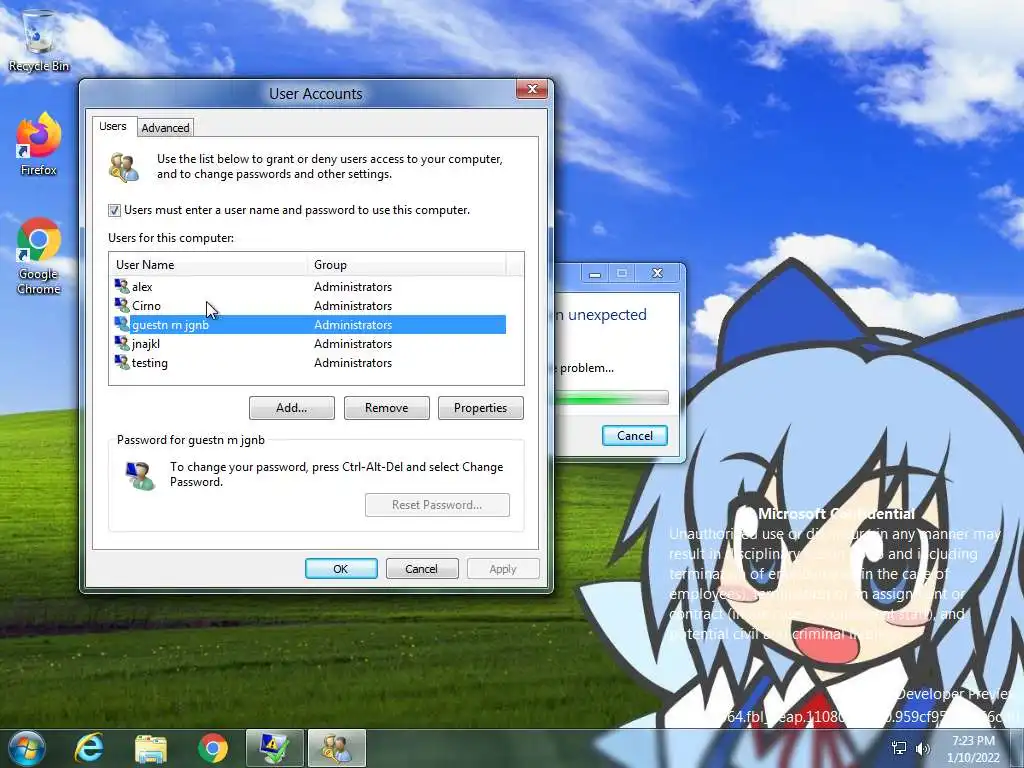Viewport: 1024px width, 768px height.
Task: Click the Reset Password... button
Action: (437, 505)
